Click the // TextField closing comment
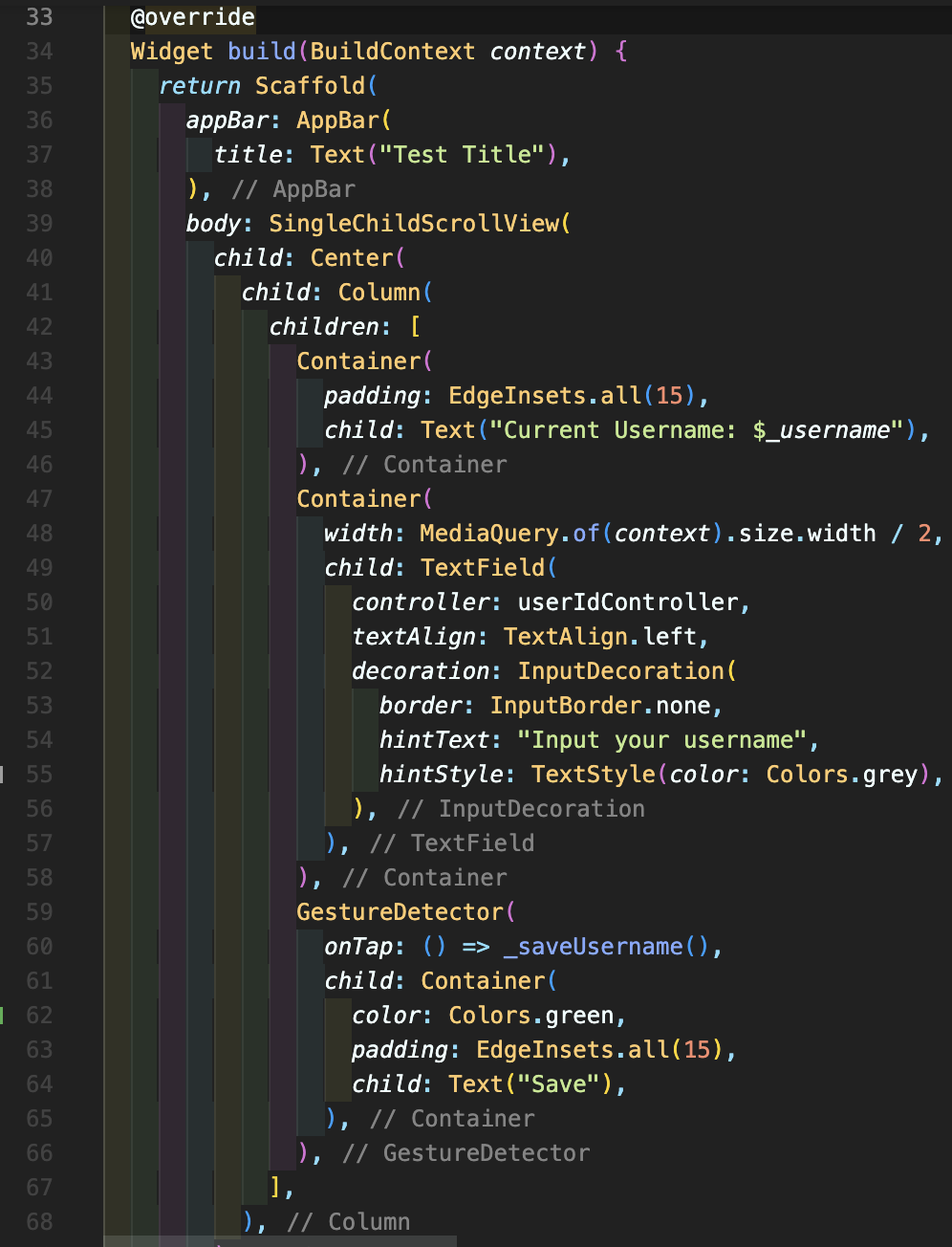The height and width of the screenshot is (1247, 952). pos(452,843)
